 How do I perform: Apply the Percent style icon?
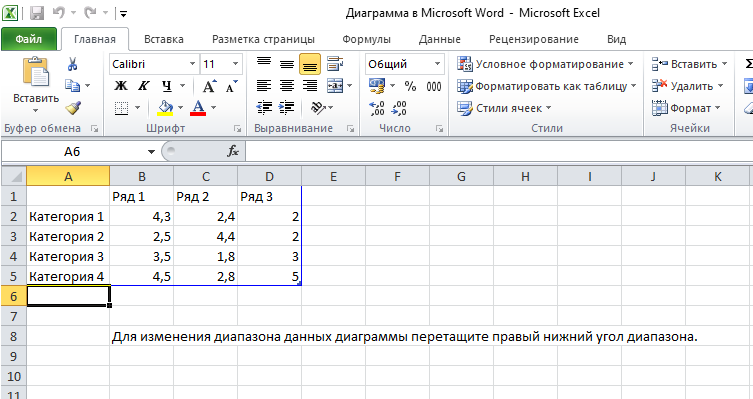coord(410,86)
